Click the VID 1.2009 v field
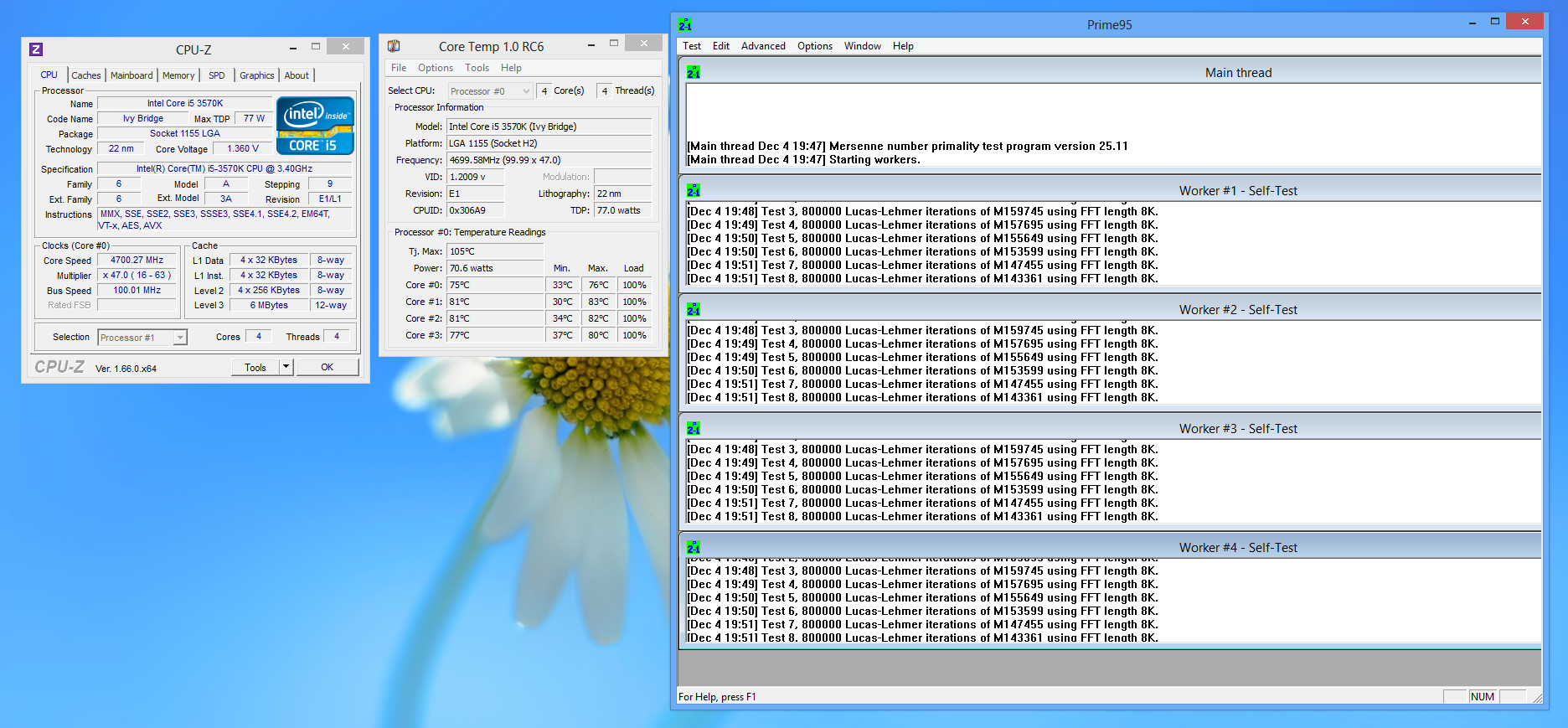Image resolution: width=1568 pixels, height=728 pixels. coord(476,177)
